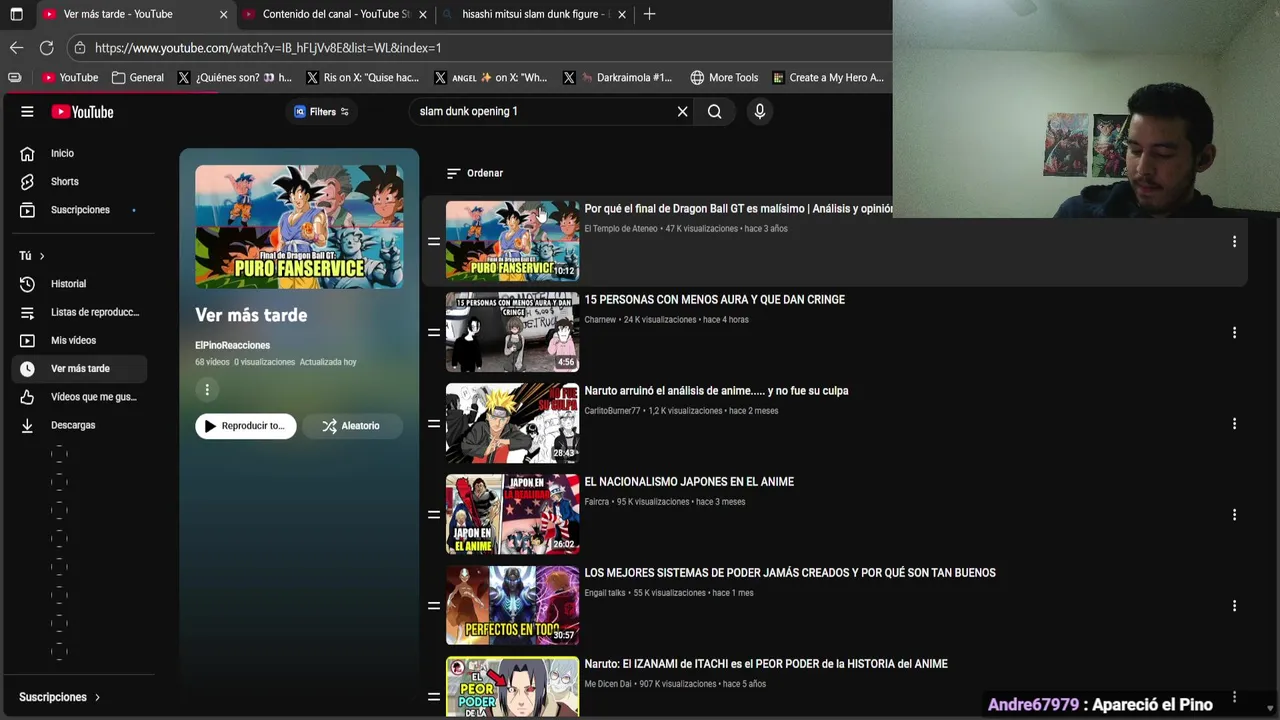Screen dimensions: 1280x720
Task: Open the YouTube hamburger guide menu
Action: coord(27,112)
